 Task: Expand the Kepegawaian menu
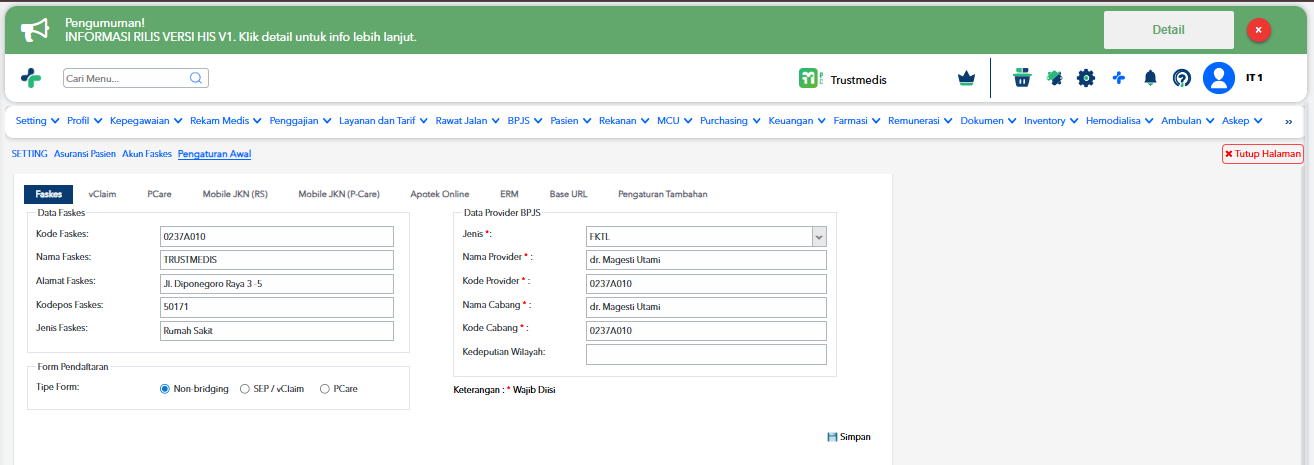tap(146, 121)
